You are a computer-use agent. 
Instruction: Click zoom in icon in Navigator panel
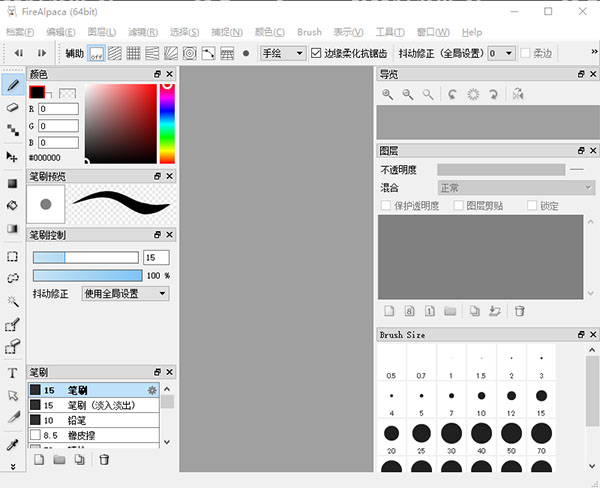point(388,94)
